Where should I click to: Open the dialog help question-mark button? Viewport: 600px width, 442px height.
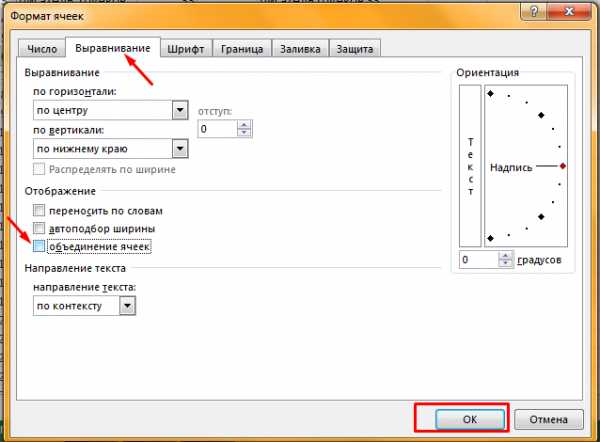tap(534, 12)
